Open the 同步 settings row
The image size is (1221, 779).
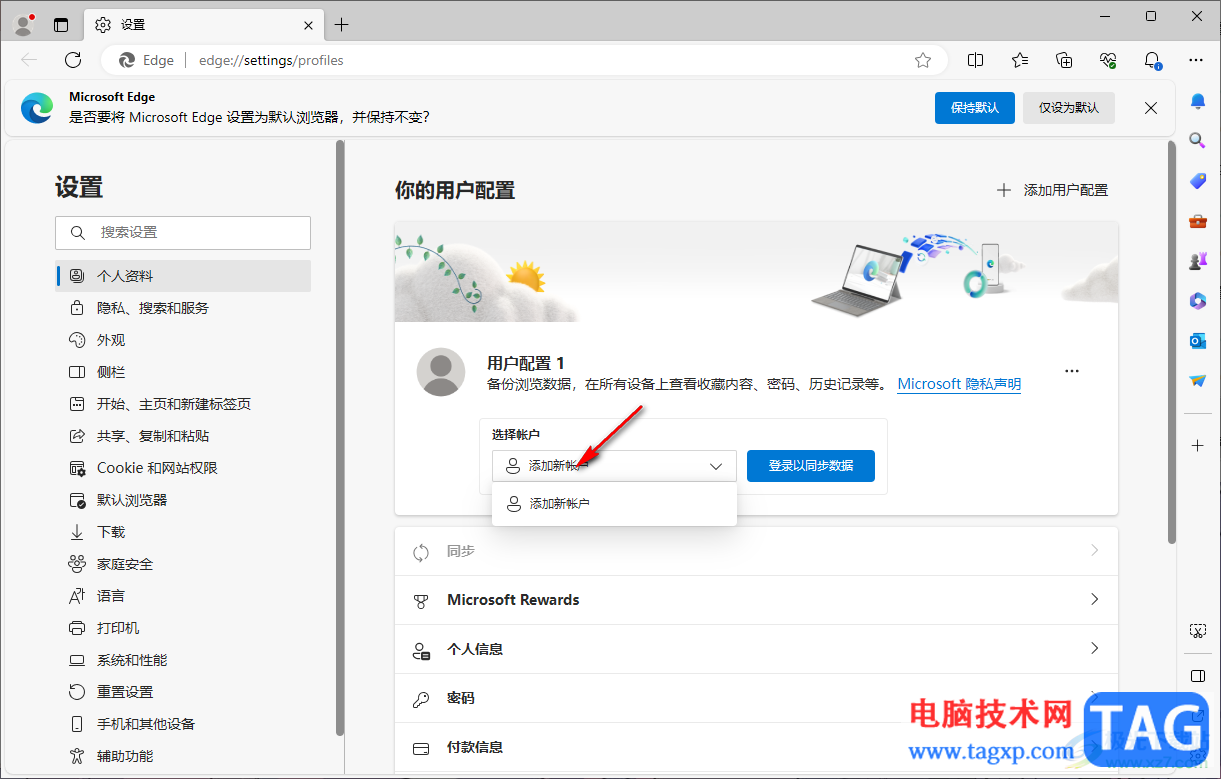pos(756,551)
